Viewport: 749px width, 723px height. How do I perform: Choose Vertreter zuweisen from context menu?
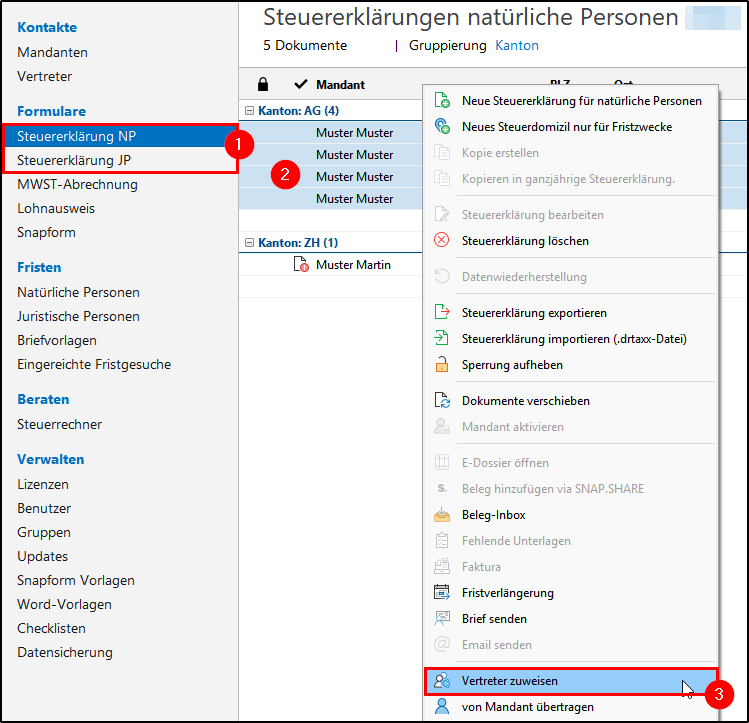[x=510, y=681]
